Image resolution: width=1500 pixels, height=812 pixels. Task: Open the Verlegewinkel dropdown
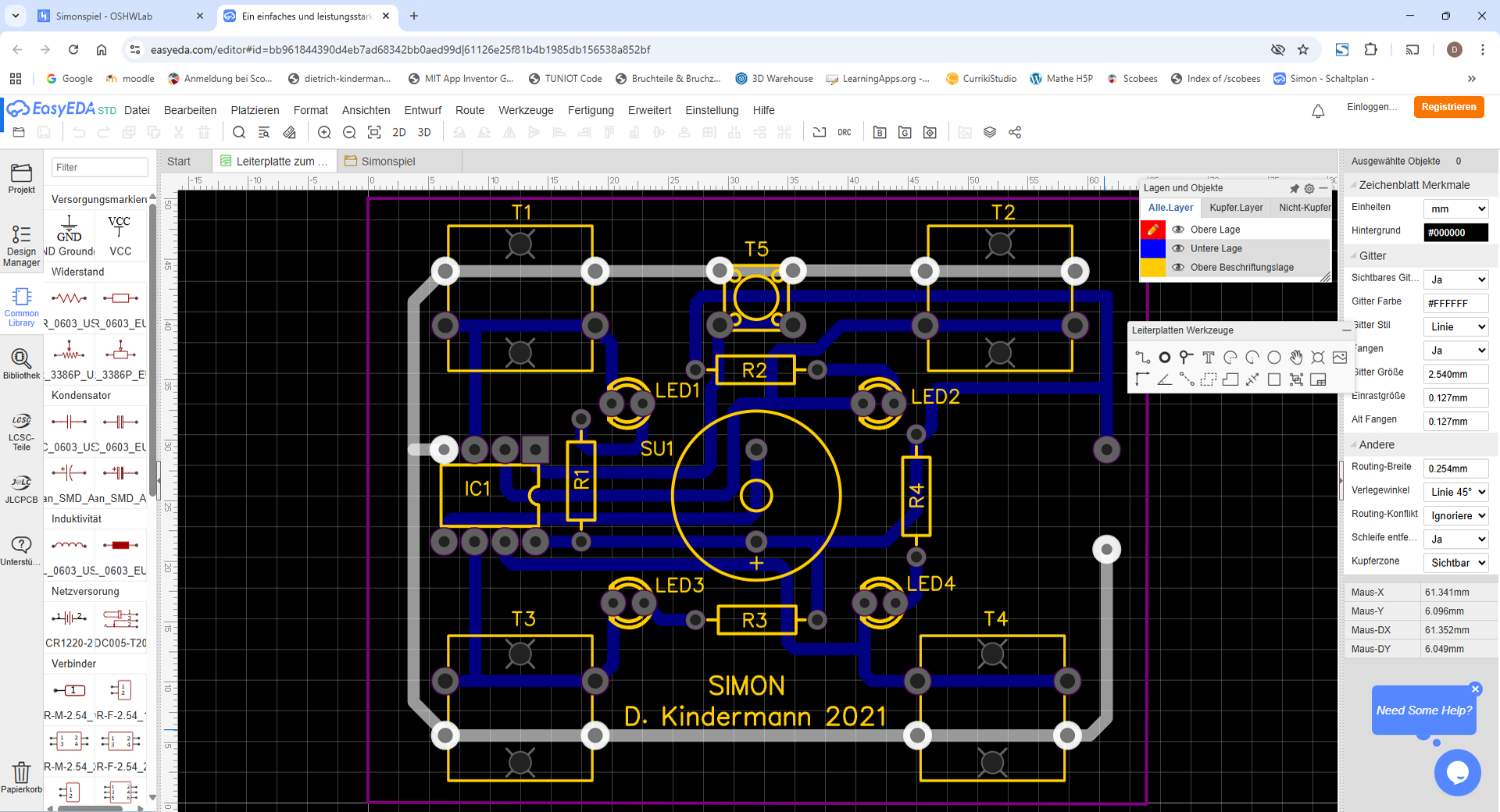click(x=1455, y=492)
